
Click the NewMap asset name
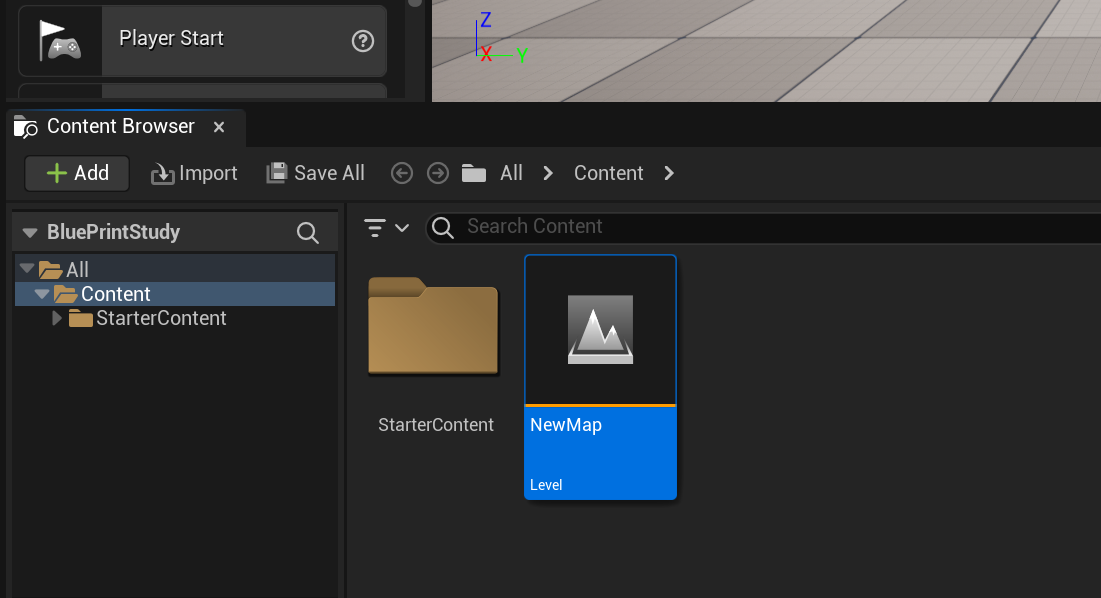click(566, 425)
